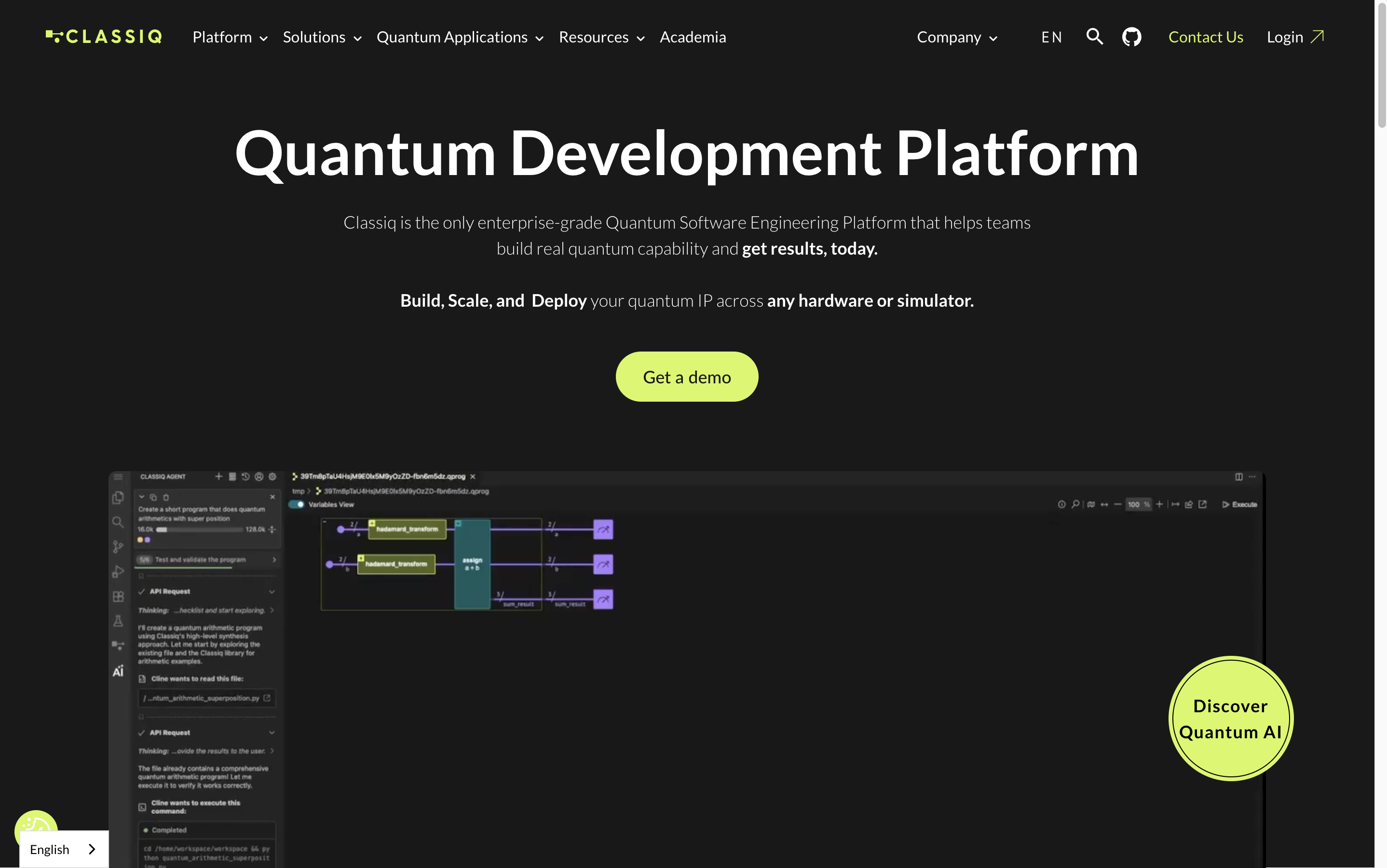The width and height of the screenshot is (1387, 868).
Task: Click the tmp breadcrumb segment
Action: click(298, 491)
